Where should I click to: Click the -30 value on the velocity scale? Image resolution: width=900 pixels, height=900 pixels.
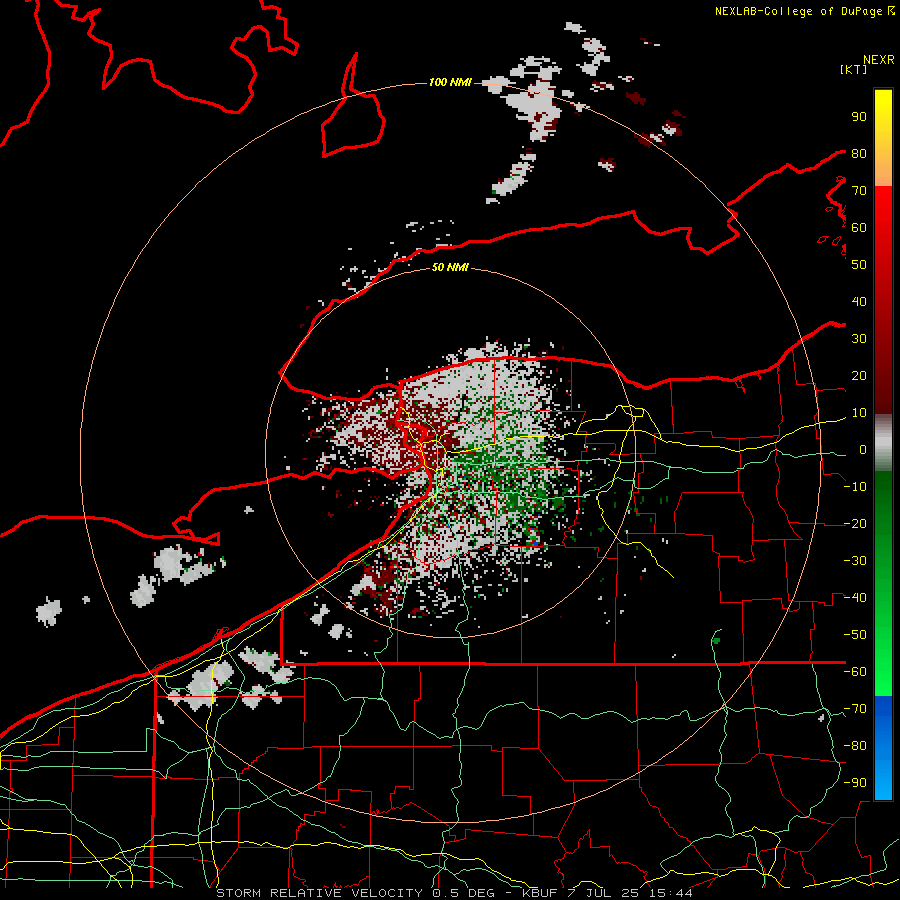(855, 561)
